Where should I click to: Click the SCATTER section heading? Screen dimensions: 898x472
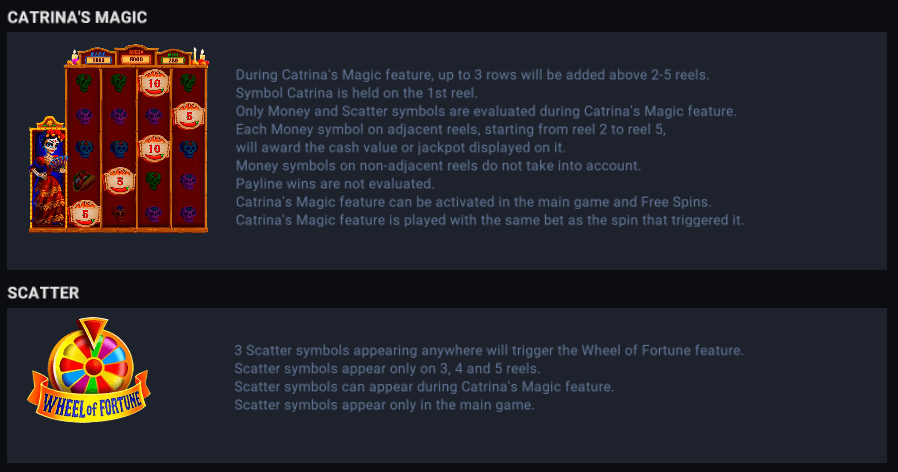(x=43, y=293)
